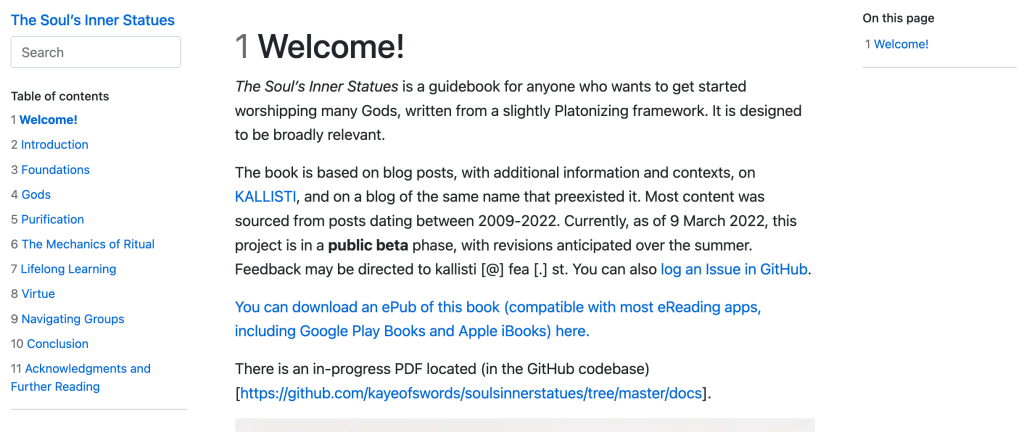The image size is (1024, 432).
Task: Open the Foundations chapter
Action: point(55,170)
